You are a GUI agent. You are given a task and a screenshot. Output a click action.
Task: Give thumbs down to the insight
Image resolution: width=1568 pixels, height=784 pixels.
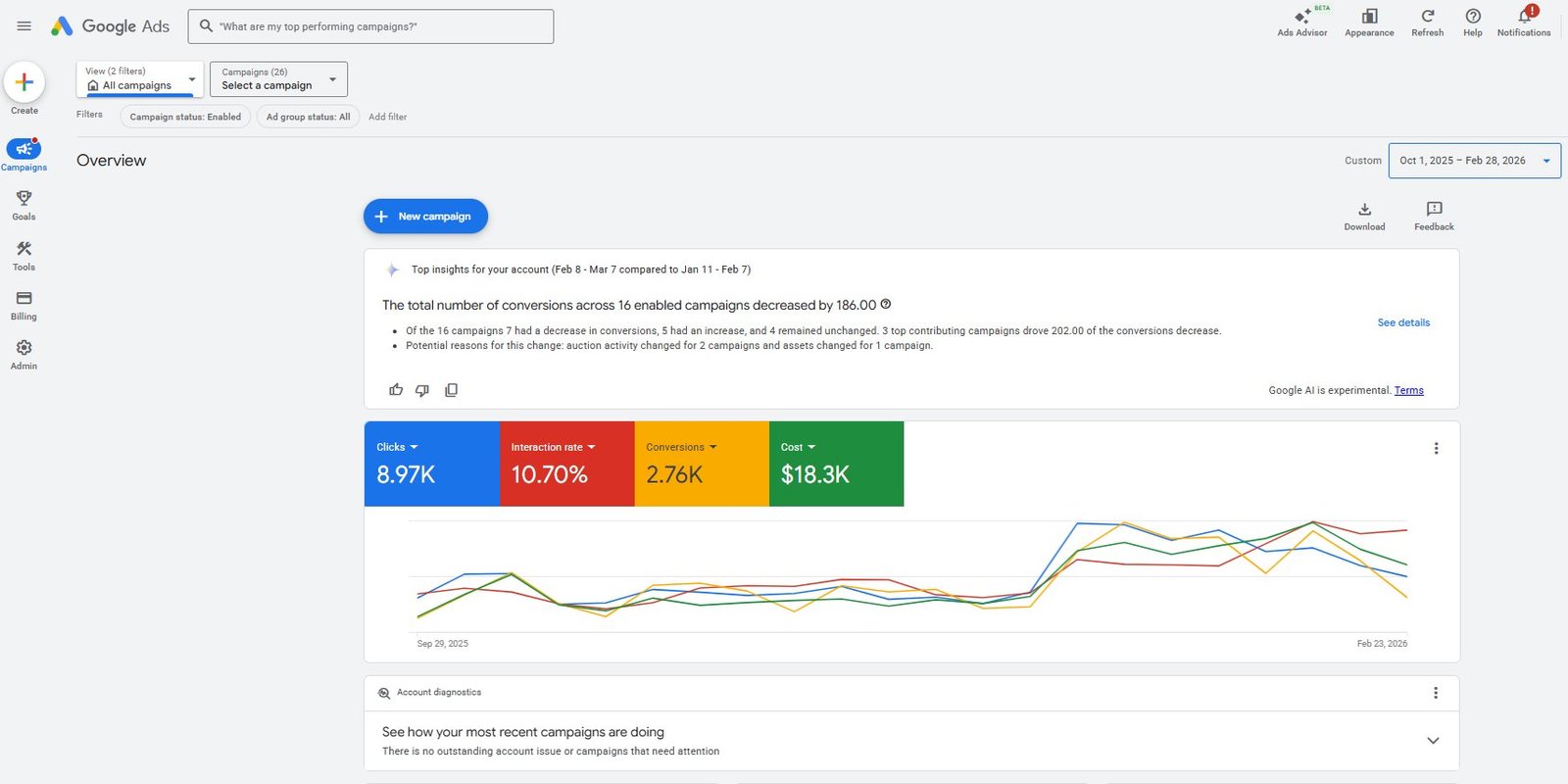[x=422, y=390]
